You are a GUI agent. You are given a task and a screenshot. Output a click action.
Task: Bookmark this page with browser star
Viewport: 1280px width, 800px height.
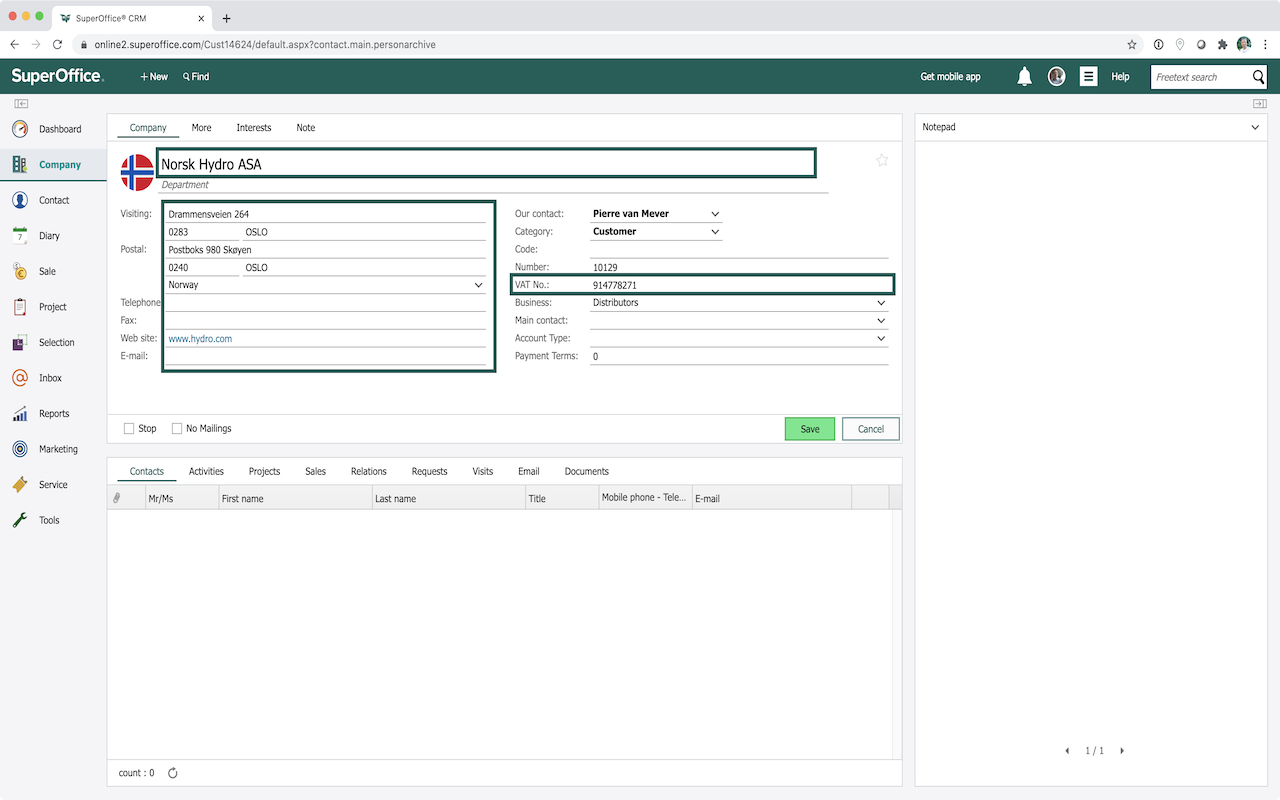(x=1132, y=44)
